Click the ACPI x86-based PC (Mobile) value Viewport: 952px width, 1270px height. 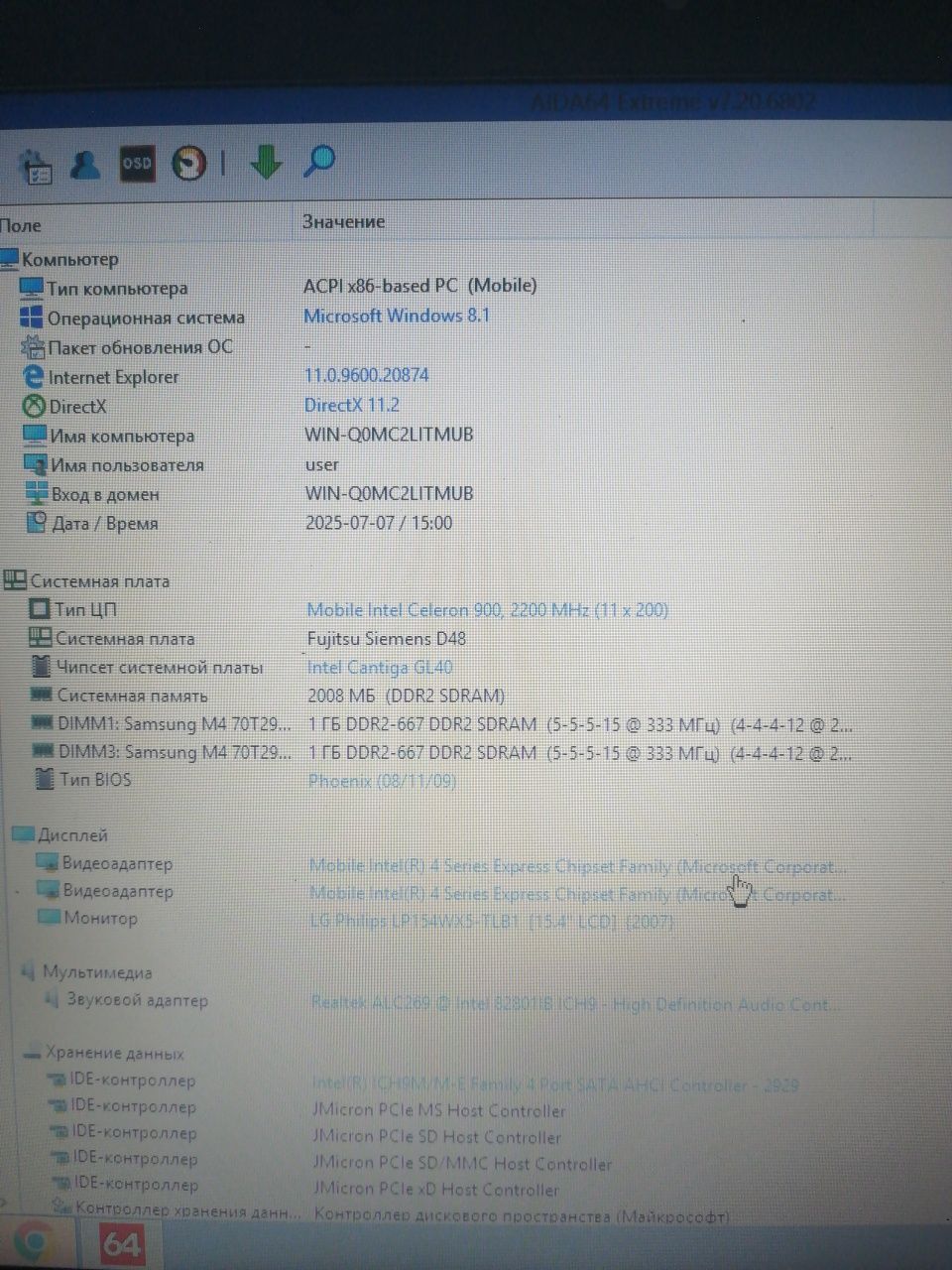[x=420, y=286]
